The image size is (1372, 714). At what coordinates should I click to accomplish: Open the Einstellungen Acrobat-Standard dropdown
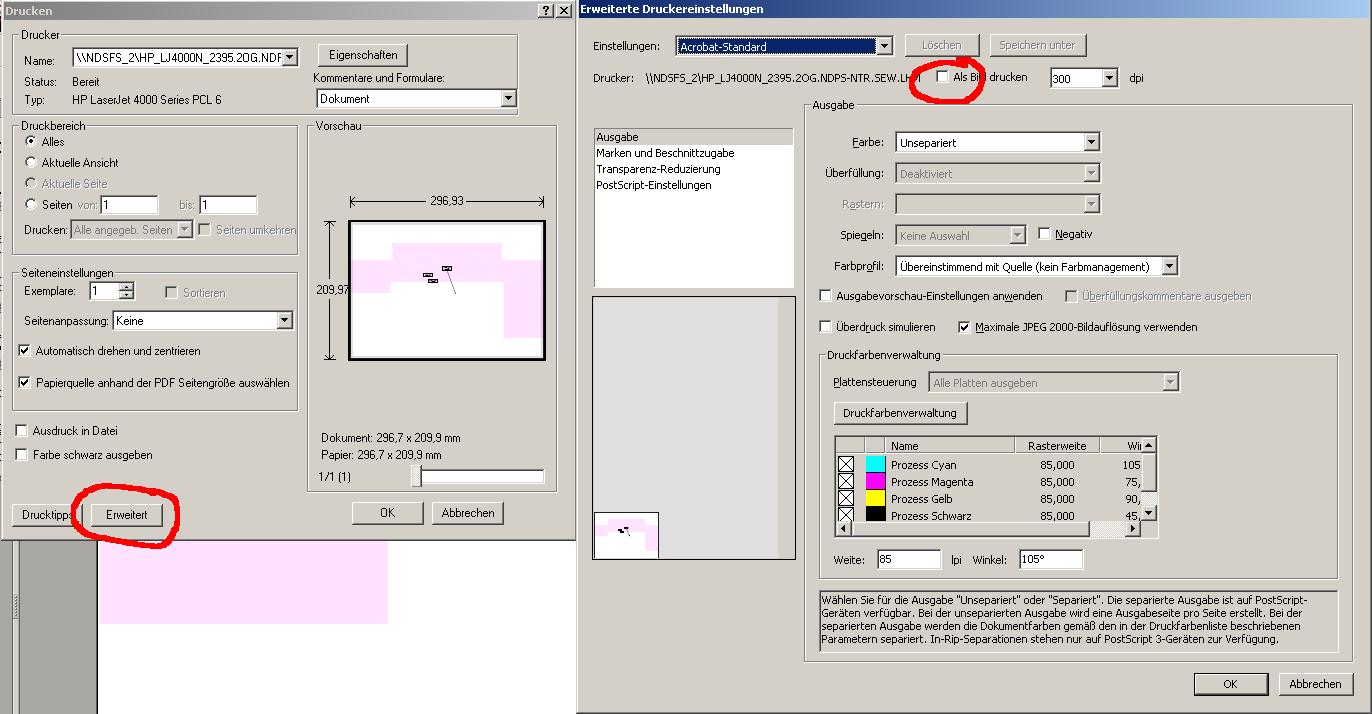point(884,46)
